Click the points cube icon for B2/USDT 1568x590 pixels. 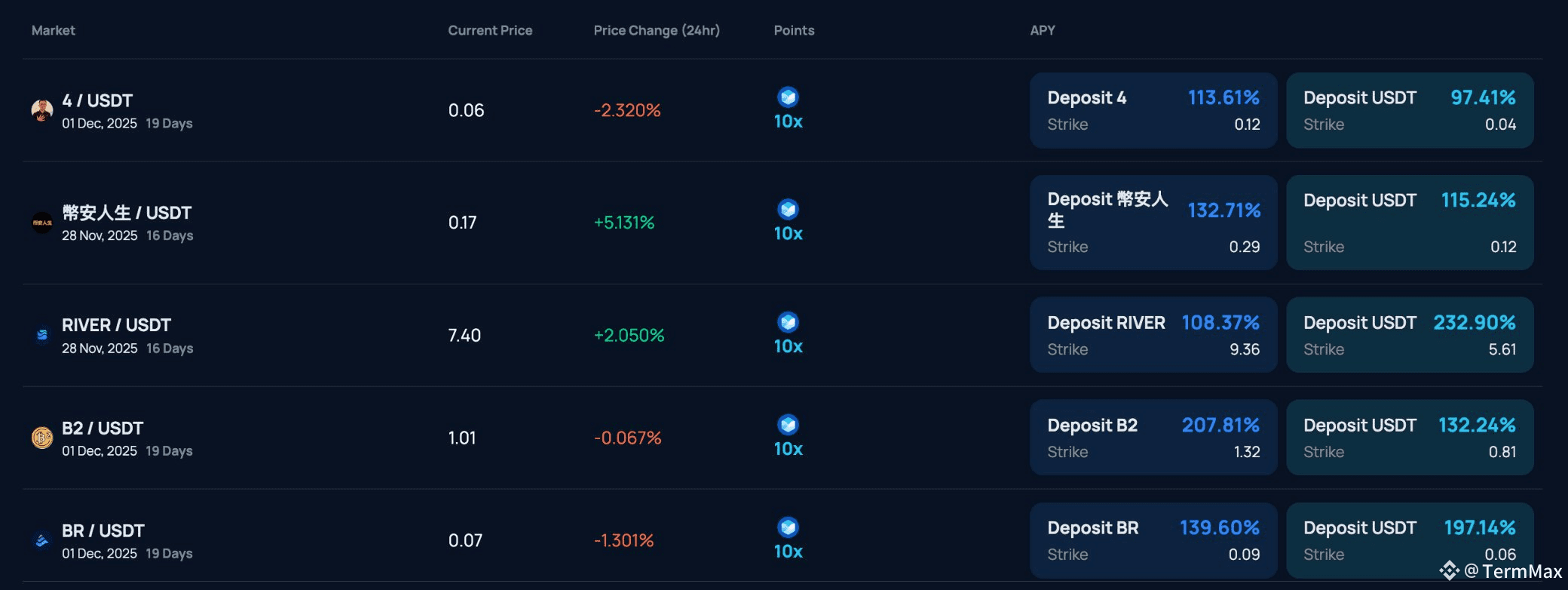[789, 425]
